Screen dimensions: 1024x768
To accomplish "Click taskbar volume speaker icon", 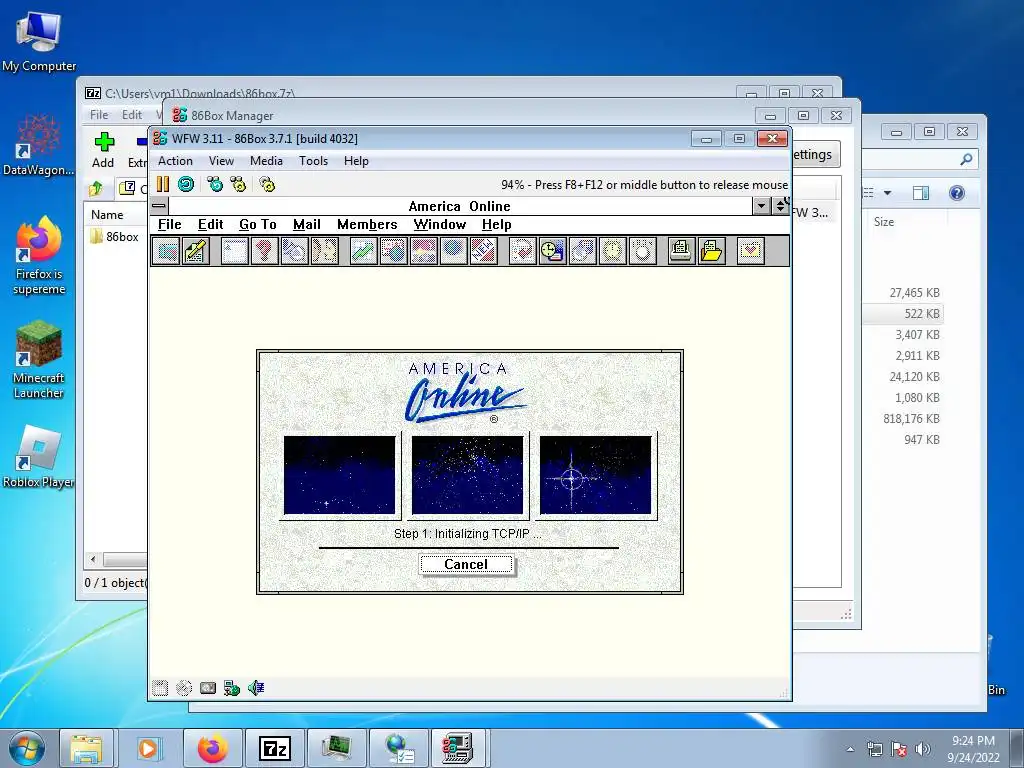I will pyautogui.click(x=922, y=749).
